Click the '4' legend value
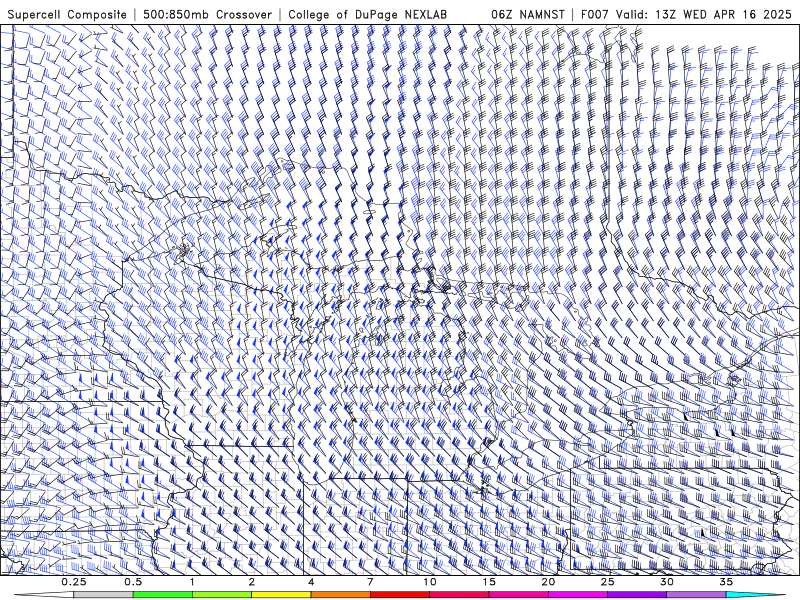Viewport: 800px width, 600px height. point(311,582)
